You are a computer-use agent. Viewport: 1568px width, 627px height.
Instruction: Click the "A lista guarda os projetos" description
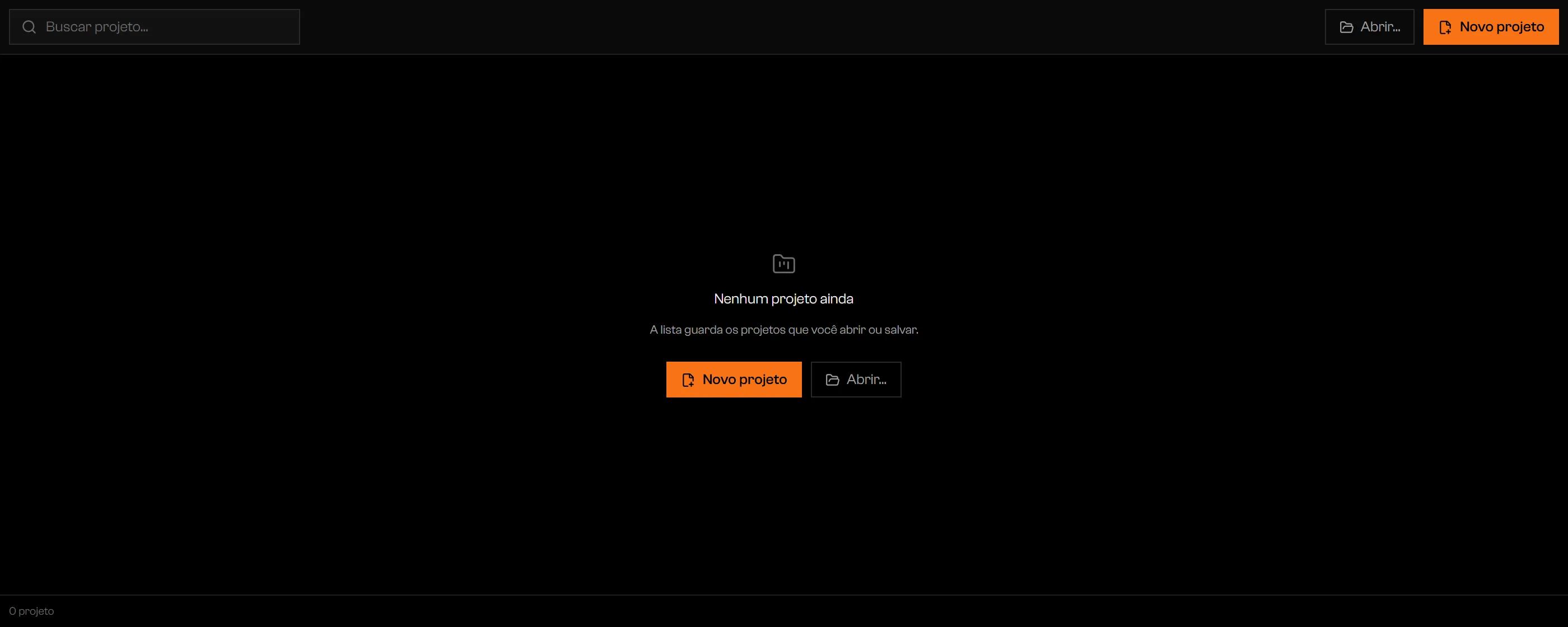[783, 329]
